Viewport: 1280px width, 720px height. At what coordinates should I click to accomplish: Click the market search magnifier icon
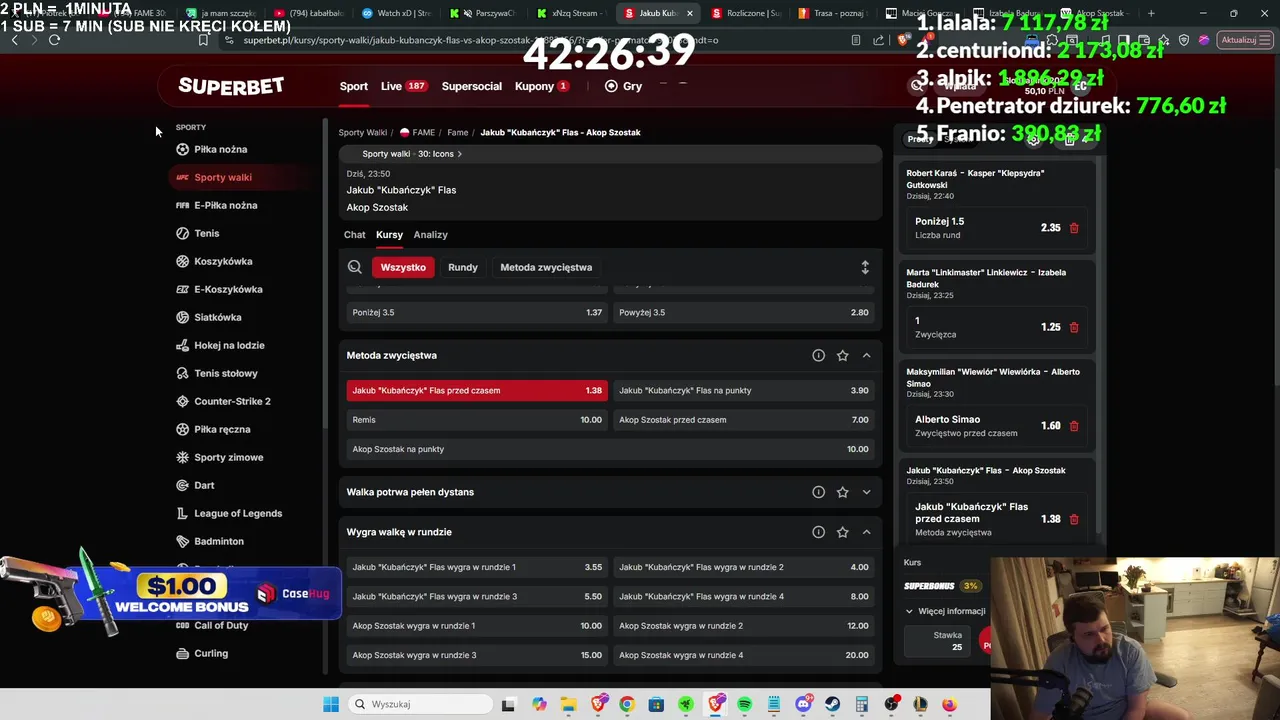click(x=355, y=267)
